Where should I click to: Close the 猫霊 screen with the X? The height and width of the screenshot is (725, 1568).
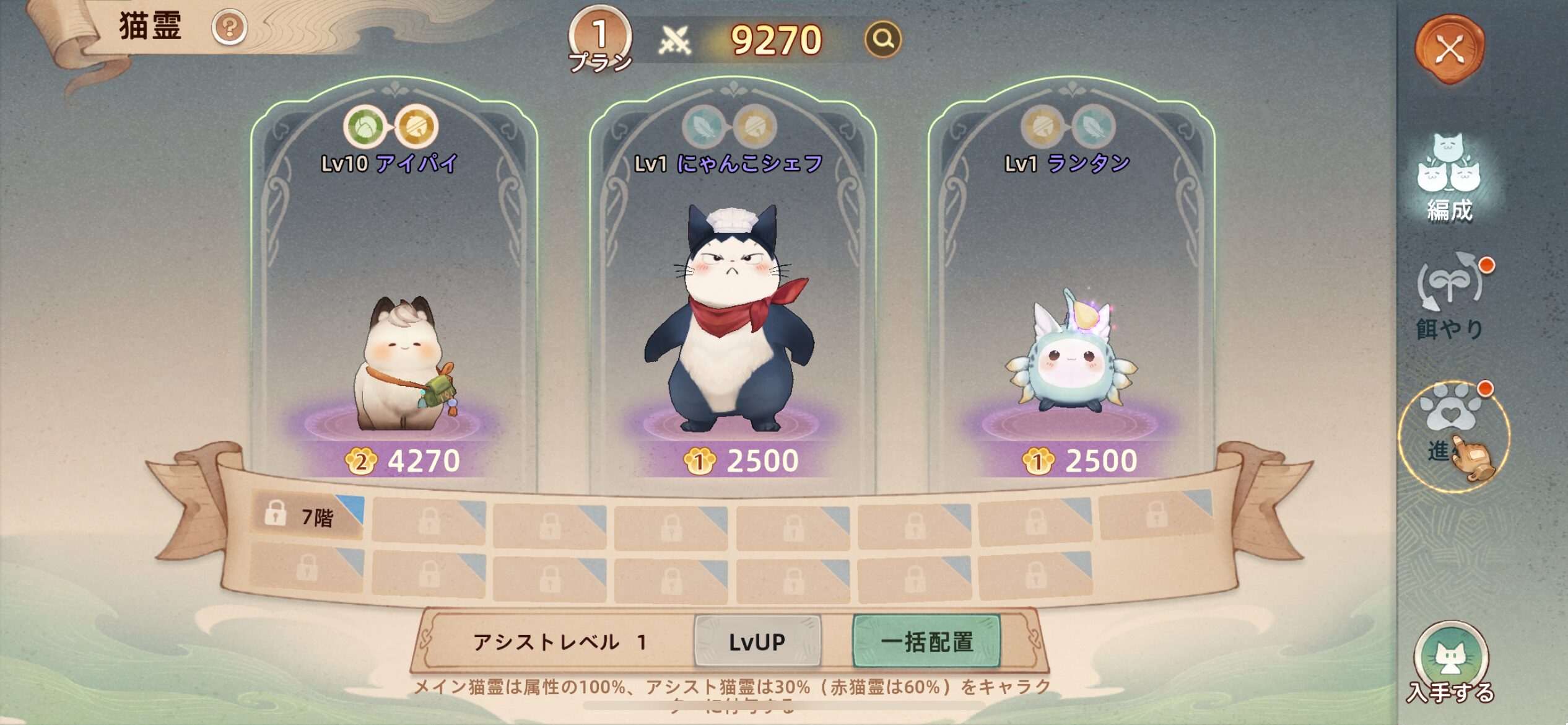click(1450, 50)
